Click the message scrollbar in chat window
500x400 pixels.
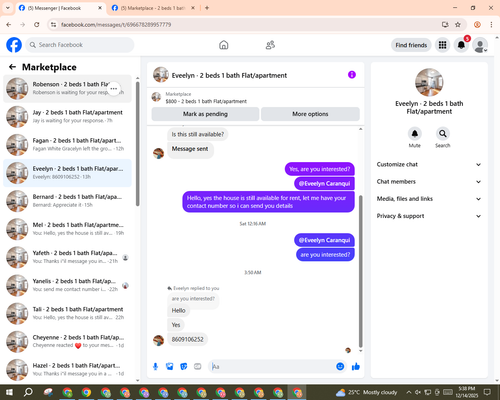pos(360,272)
